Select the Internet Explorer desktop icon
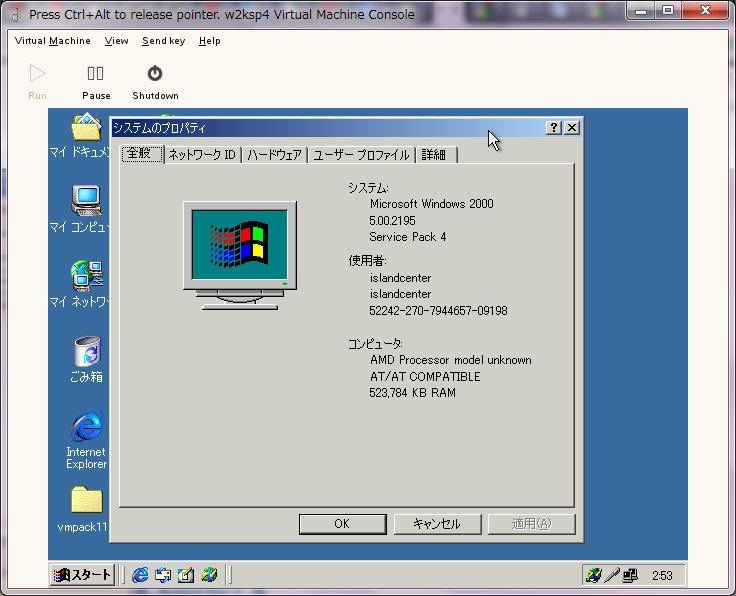736x596 pixels. tap(87, 426)
